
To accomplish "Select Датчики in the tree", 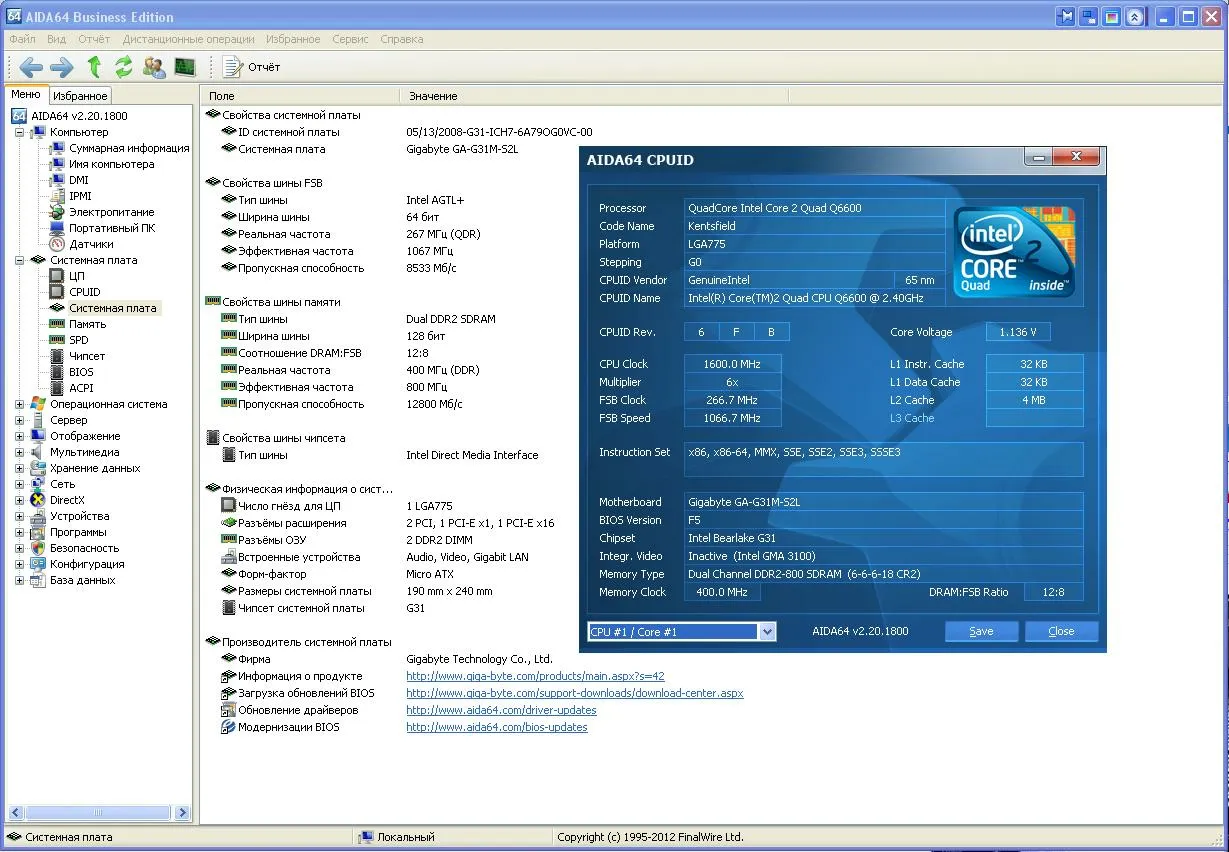I will pyautogui.click(x=91, y=244).
